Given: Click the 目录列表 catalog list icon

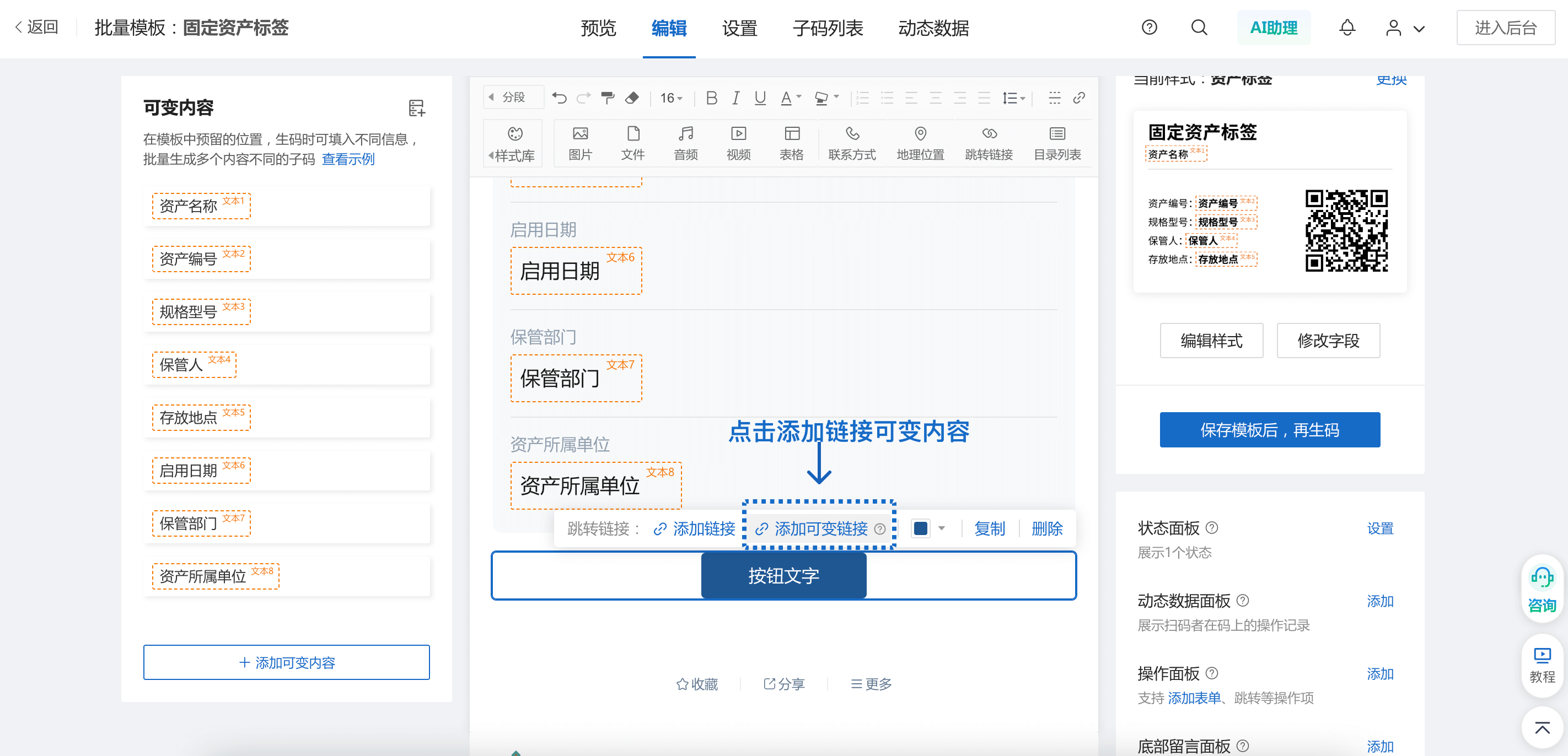Looking at the screenshot, I should pyautogui.click(x=1057, y=142).
